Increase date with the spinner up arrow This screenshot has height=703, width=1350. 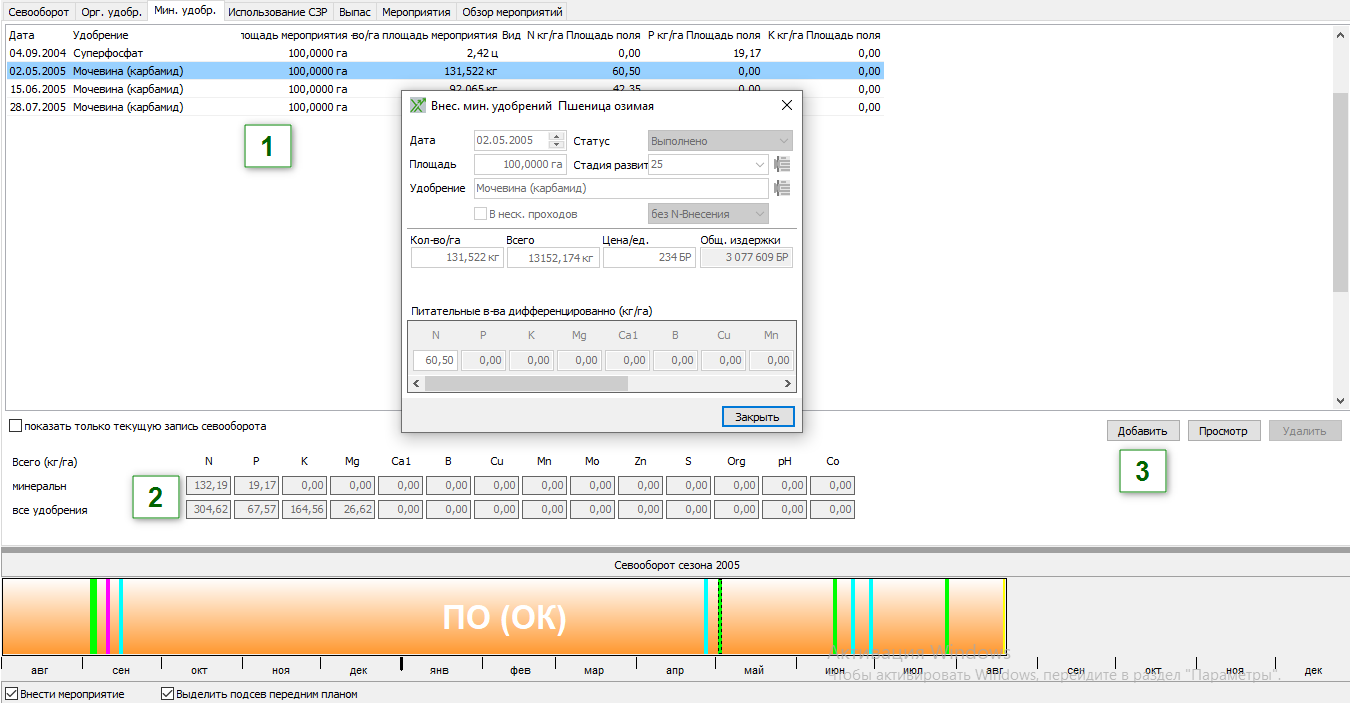pyautogui.click(x=557, y=137)
